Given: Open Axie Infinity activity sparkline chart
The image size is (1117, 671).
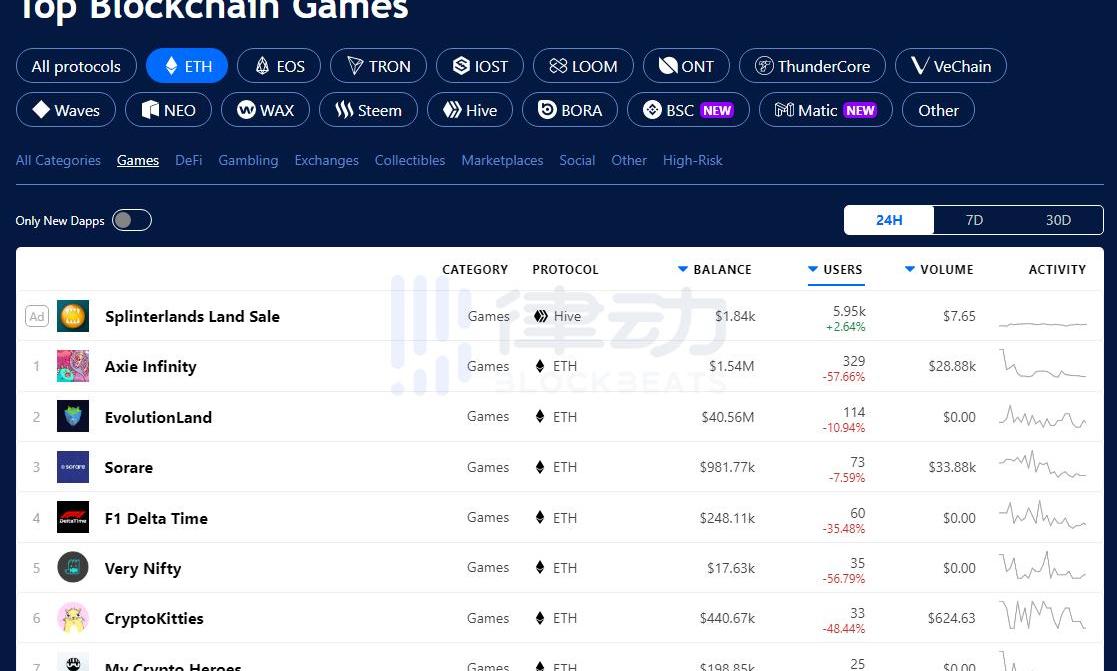Looking at the screenshot, I should 1042,366.
